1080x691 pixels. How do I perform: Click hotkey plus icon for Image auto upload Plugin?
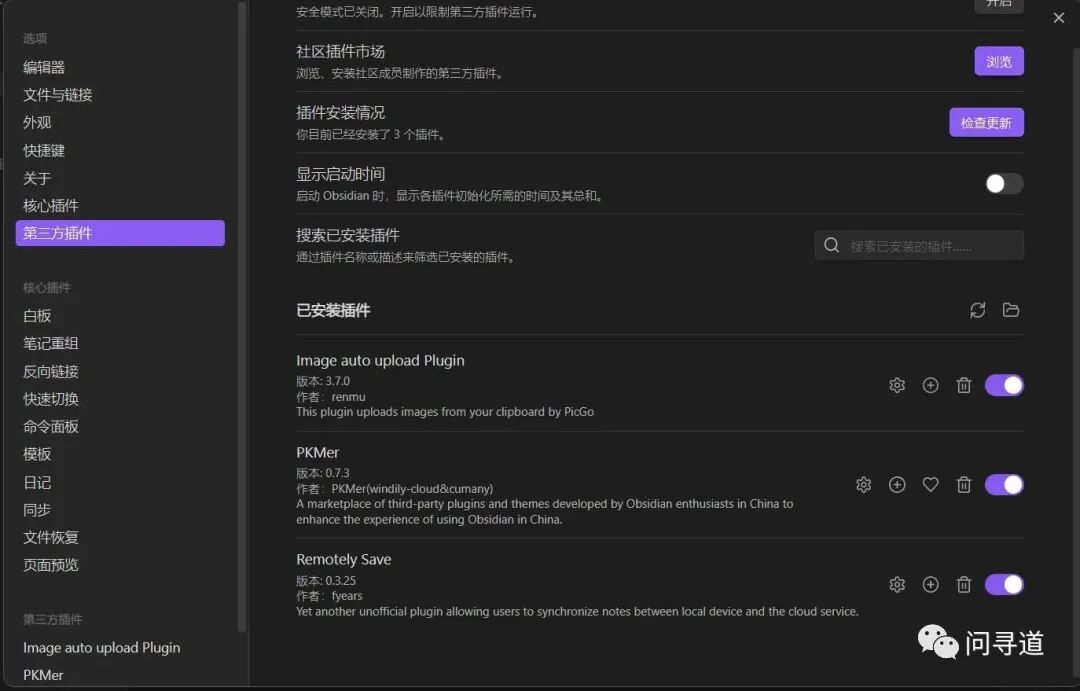click(931, 385)
